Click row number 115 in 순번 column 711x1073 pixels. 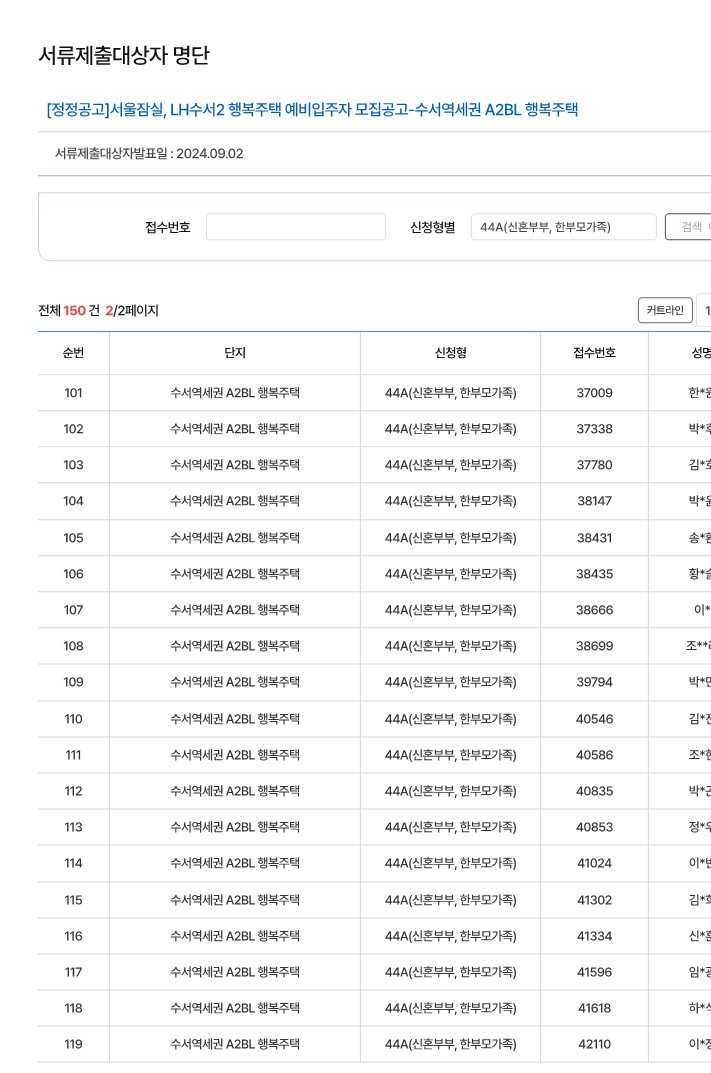(73, 900)
